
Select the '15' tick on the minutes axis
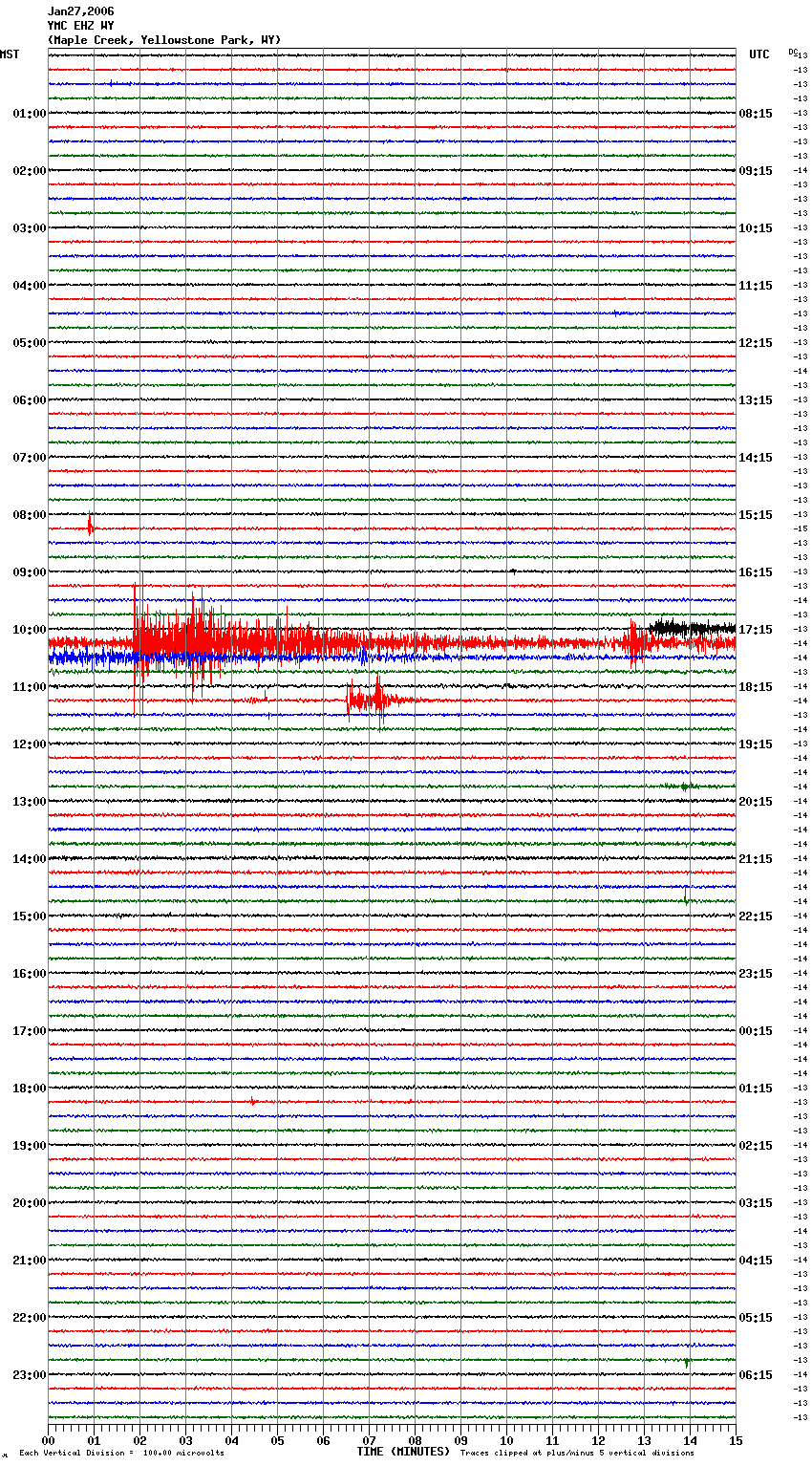tap(736, 1440)
